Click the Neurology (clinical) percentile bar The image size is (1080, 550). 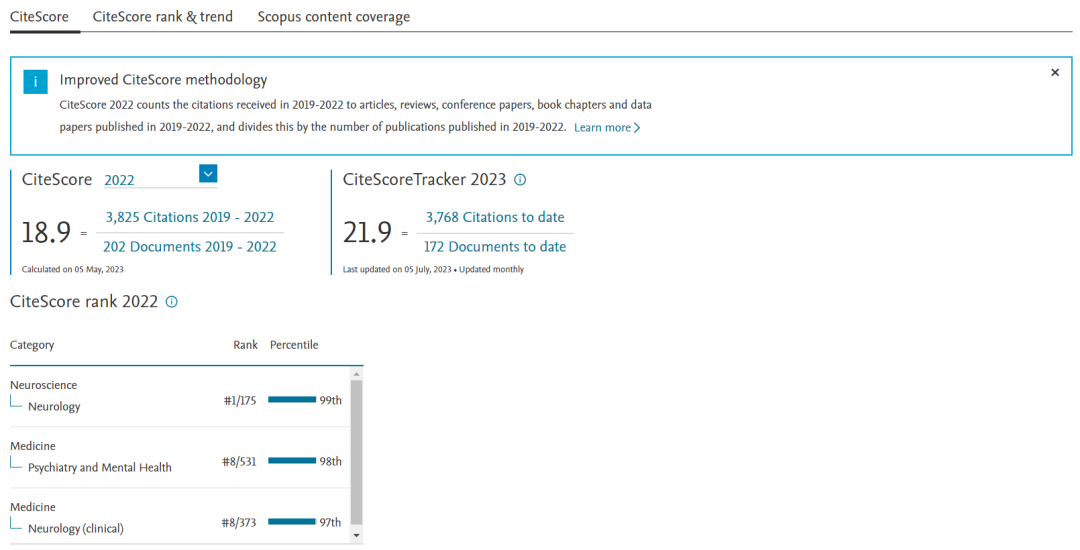pyautogui.click(x=292, y=522)
